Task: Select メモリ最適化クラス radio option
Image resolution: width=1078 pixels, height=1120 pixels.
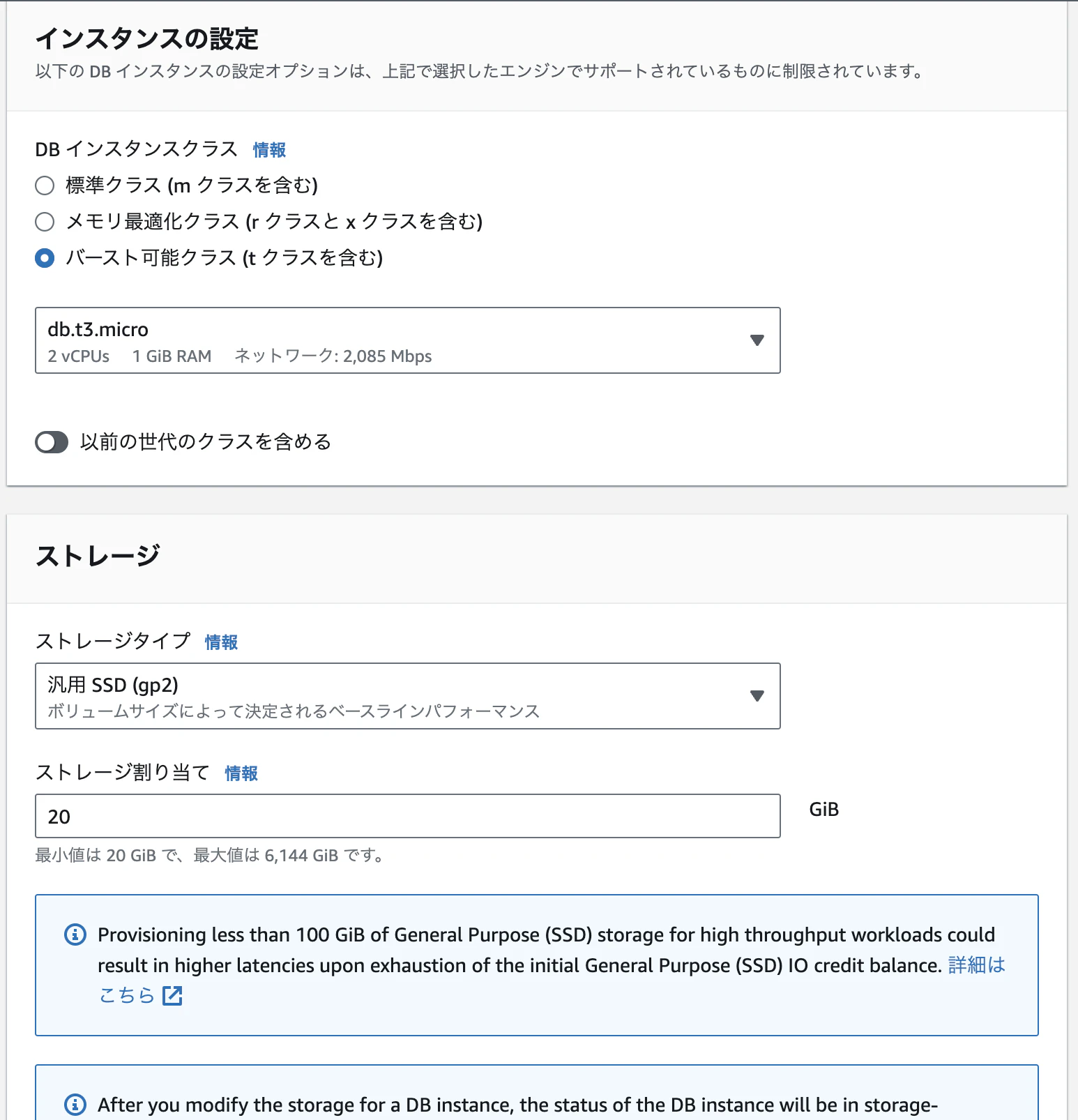Action: pyautogui.click(x=45, y=222)
